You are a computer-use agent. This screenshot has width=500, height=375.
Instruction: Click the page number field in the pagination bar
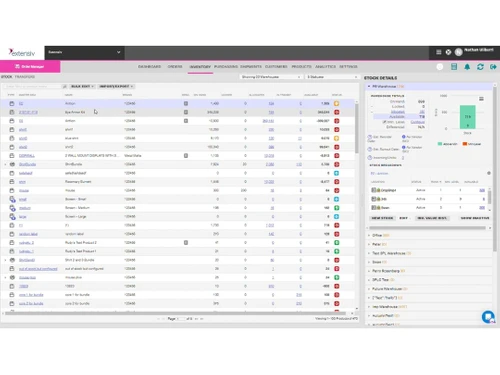pyautogui.click(x=180, y=319)
